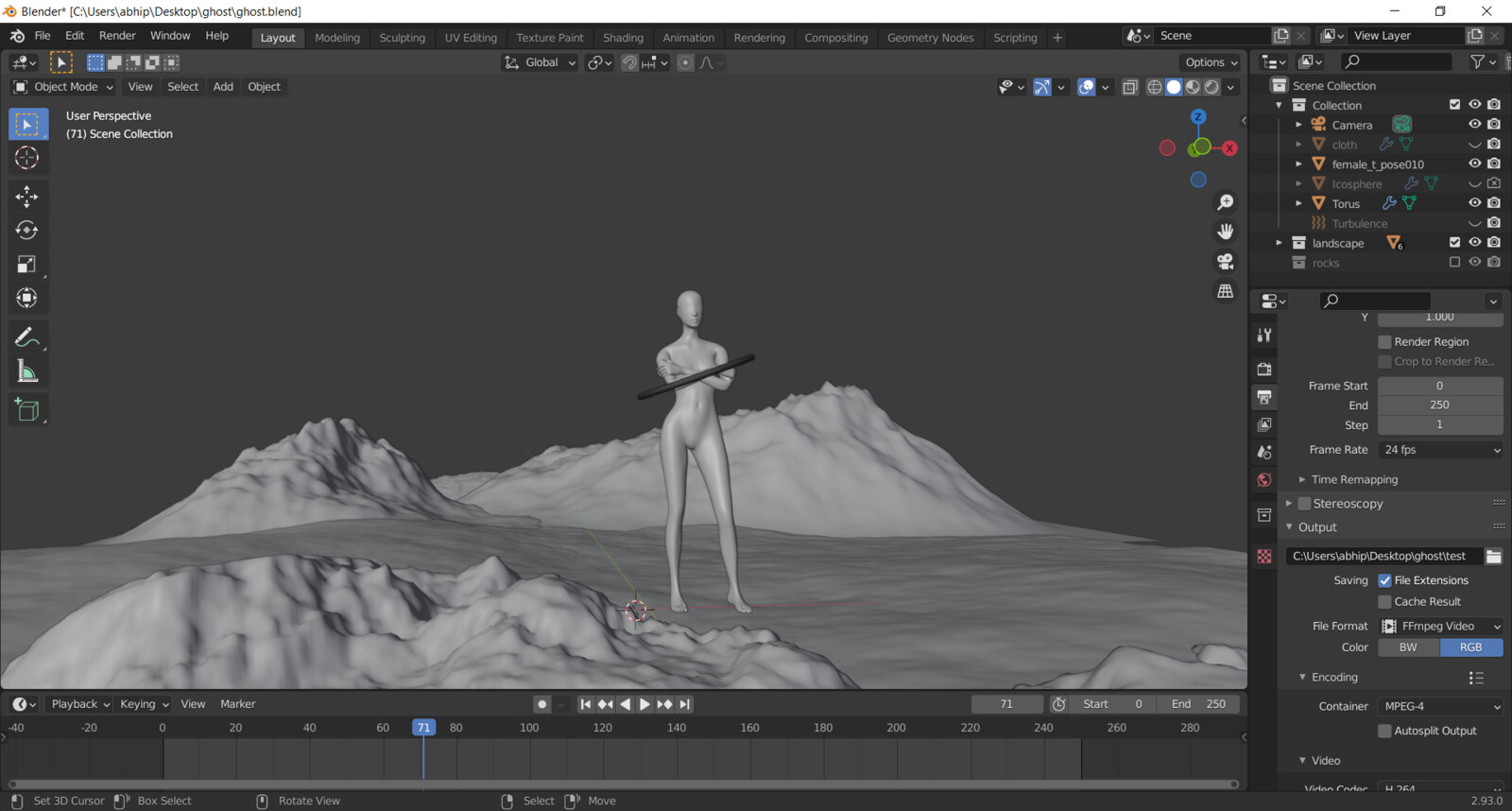
Task: Select the Move tool
Action: pyautogui.click(x=27, y=197)
